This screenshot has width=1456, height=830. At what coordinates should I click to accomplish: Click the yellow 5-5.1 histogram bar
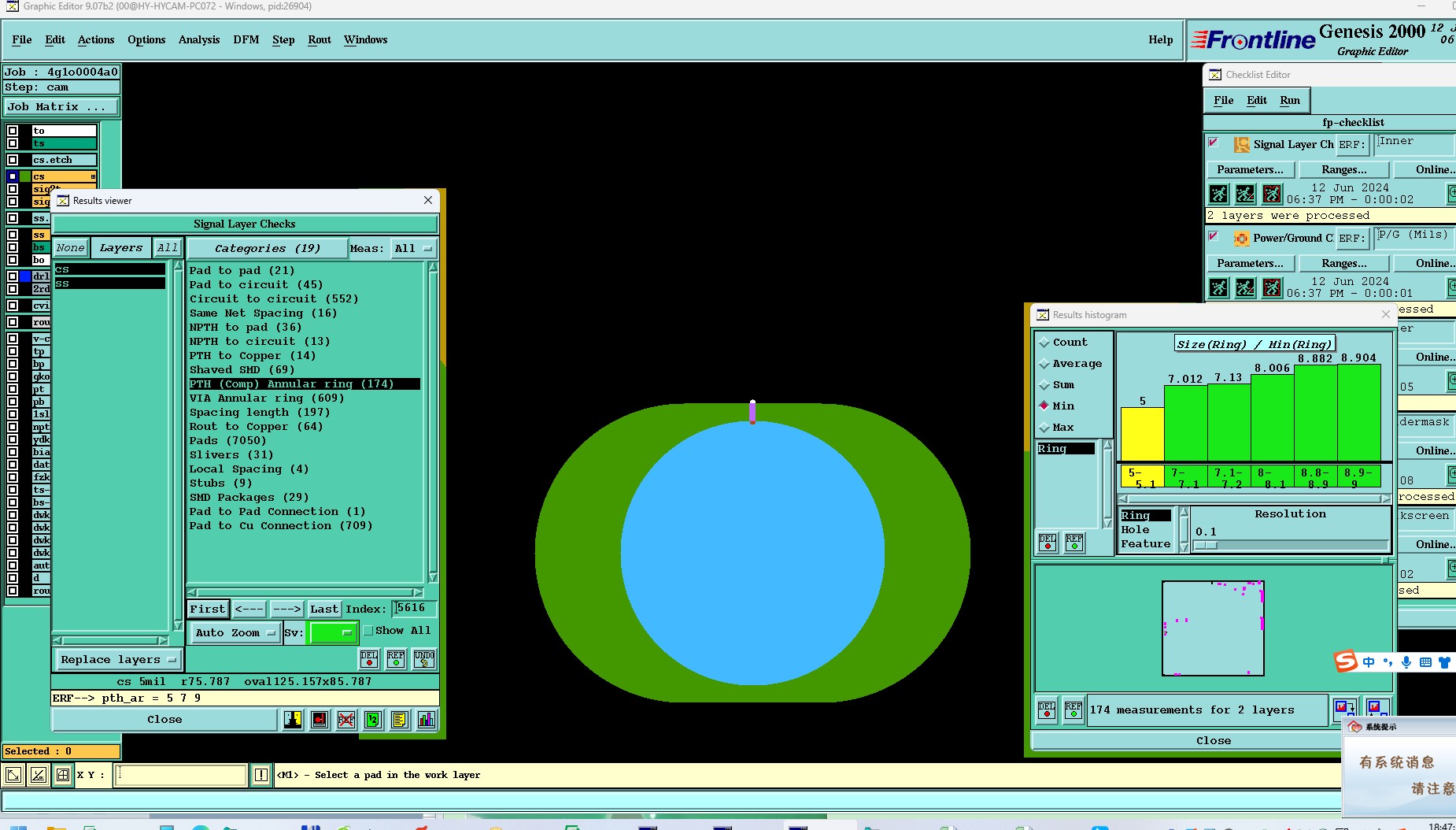pos(1142,435)
